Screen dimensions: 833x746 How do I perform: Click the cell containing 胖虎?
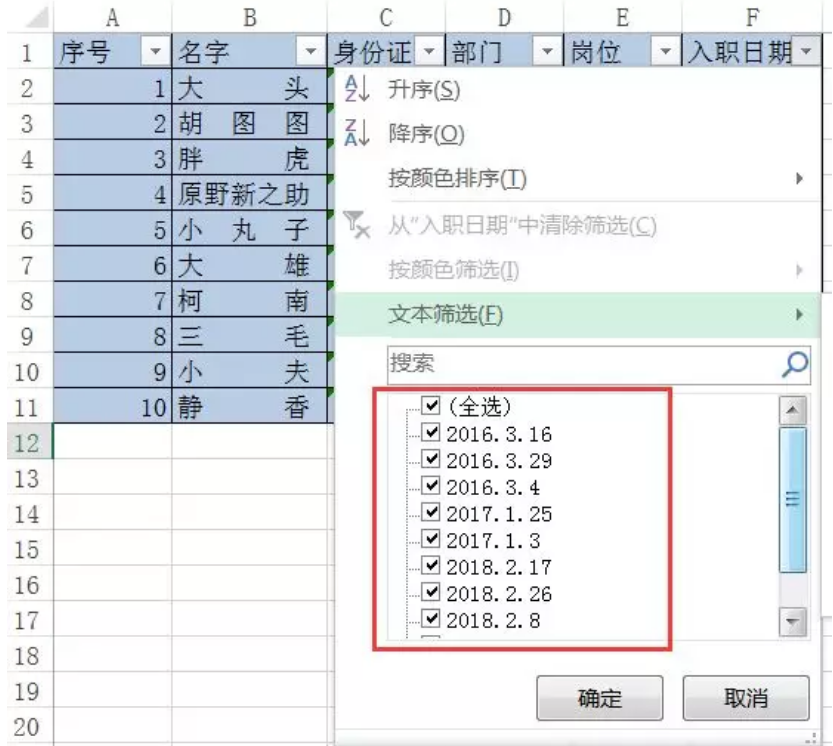[250, 158]
